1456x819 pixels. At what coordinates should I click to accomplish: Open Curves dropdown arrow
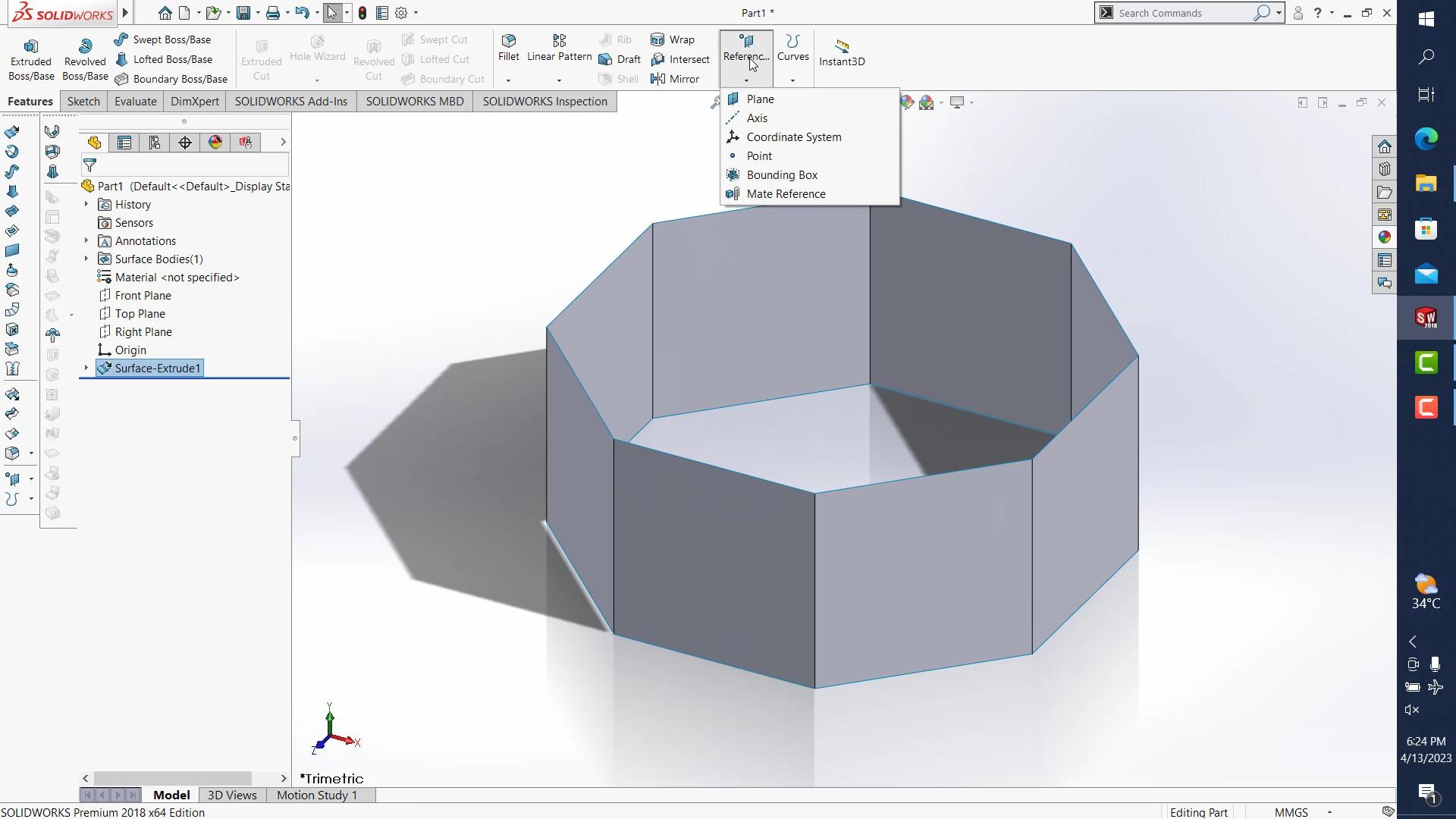(792, 80)
